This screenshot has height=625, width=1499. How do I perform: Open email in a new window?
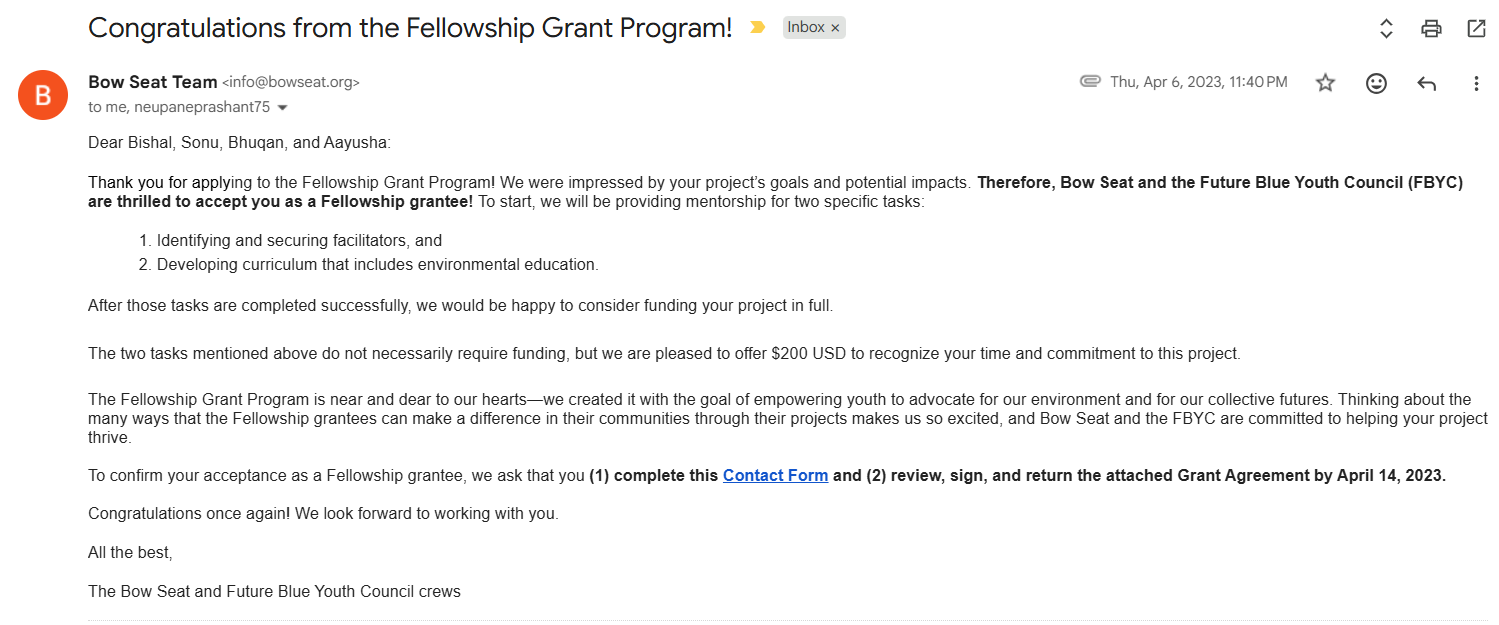pyautogui.click(x=1476, y=28)
